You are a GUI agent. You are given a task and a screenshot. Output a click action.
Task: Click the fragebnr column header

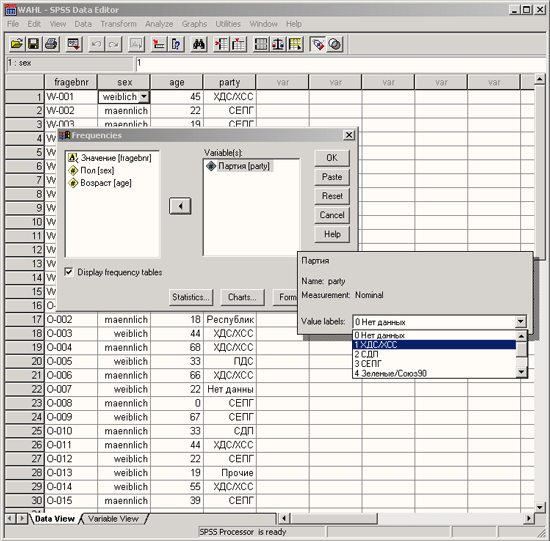point(71,82)
